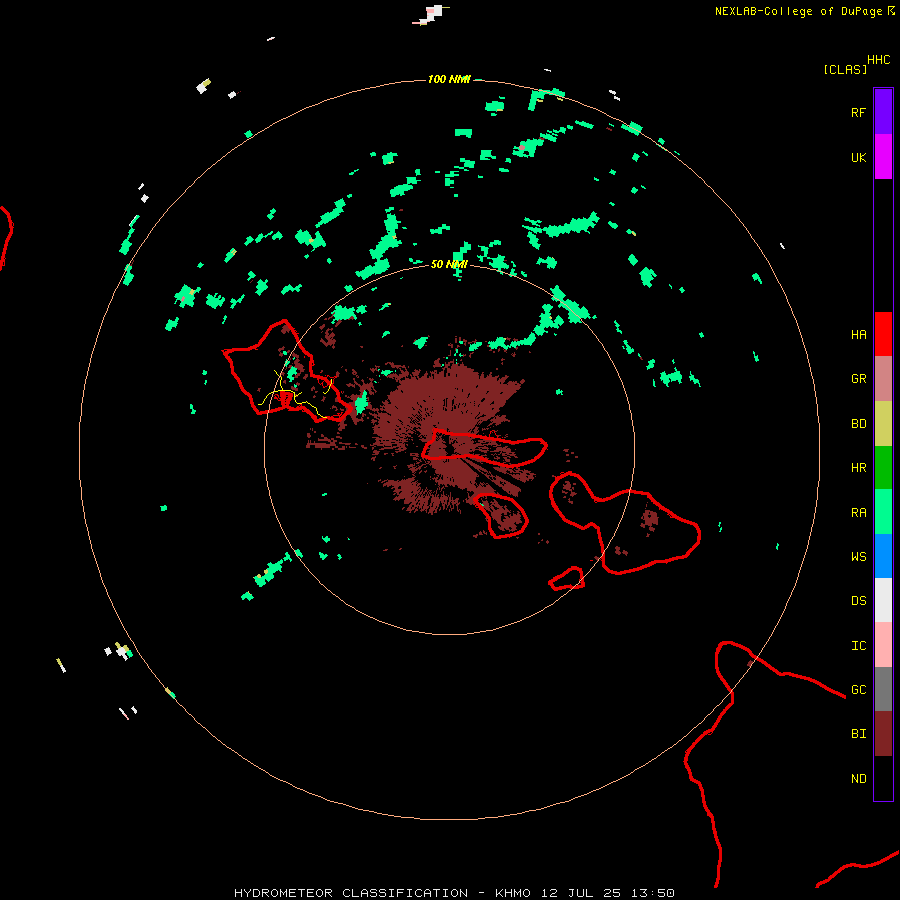Screen dimensions: 900x900
Task: Click the RA light green legend swatch
Action: click(x=883, y=512)
